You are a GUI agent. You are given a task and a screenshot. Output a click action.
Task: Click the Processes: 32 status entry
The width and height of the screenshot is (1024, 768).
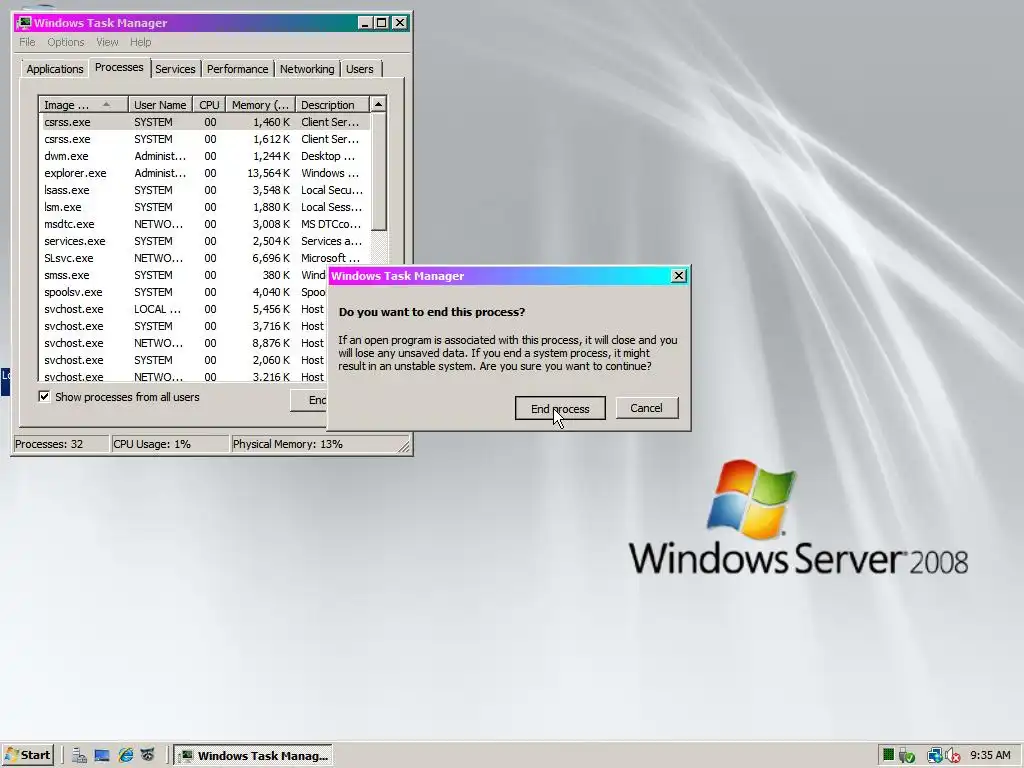coord(61,444)
